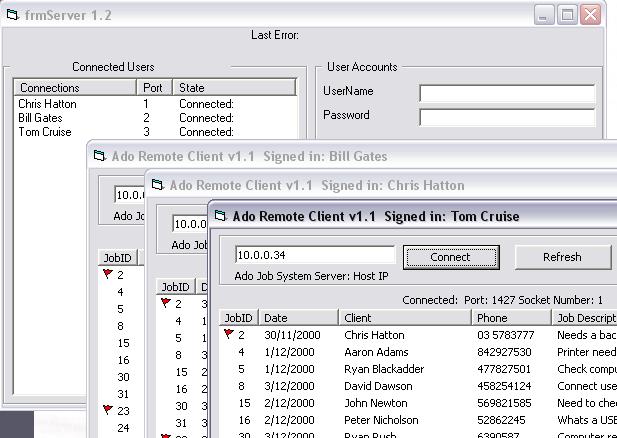Highlight the Bill Gates connection on port 2
Image resolution: width=617 pixels, height=438 pixels.
[40, 118]
